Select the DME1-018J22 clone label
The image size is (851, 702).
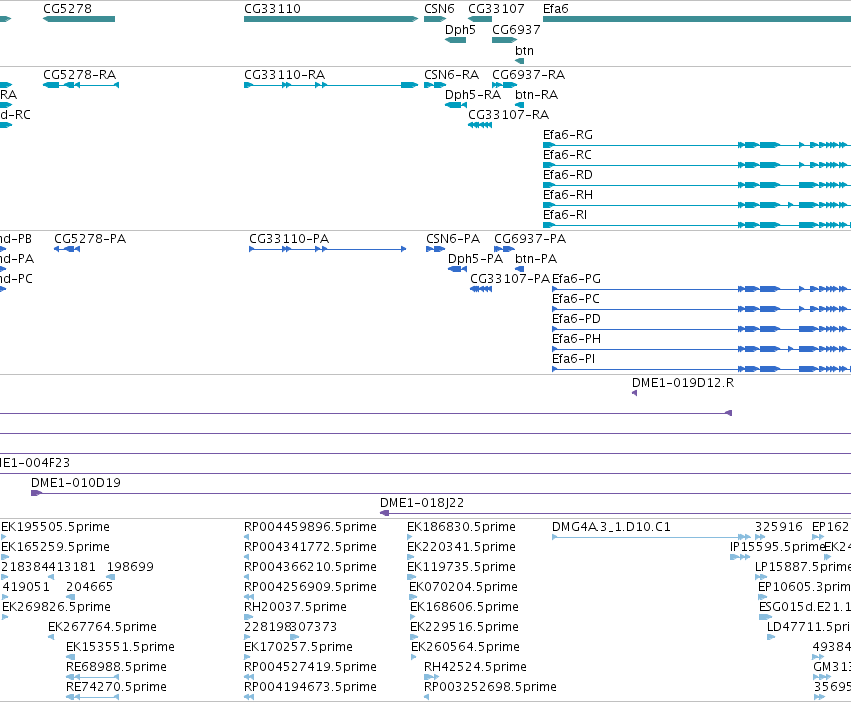coord(422,503)
